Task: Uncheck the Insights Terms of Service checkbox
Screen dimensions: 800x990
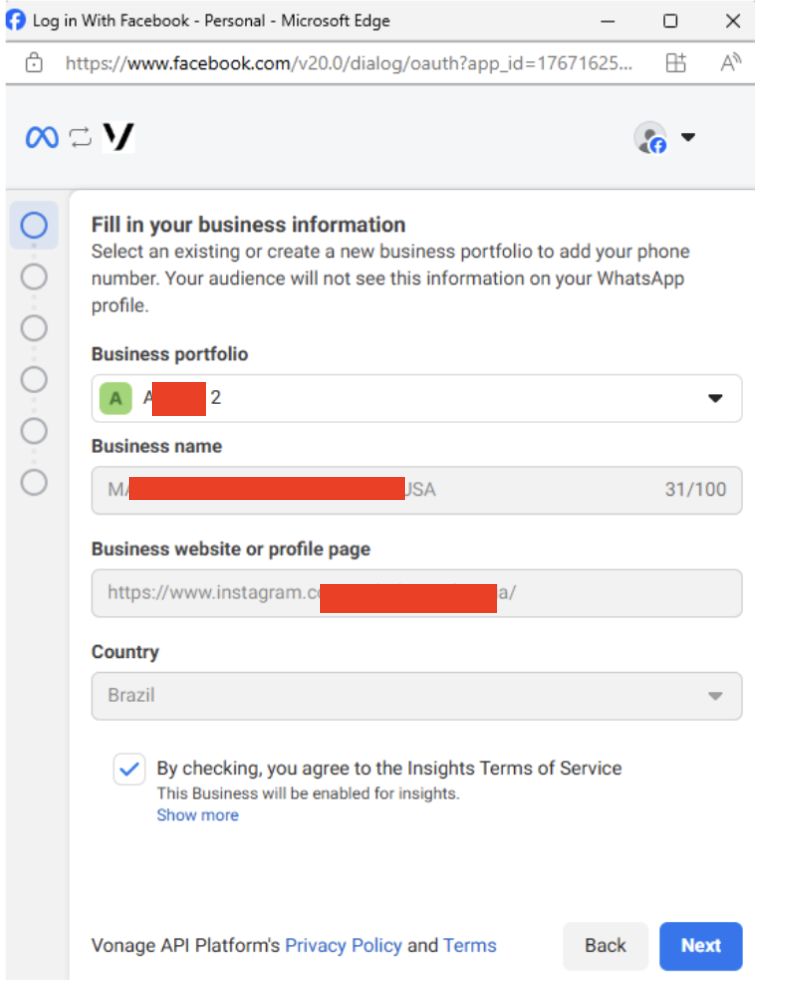Action: click(x=129, y=769)
